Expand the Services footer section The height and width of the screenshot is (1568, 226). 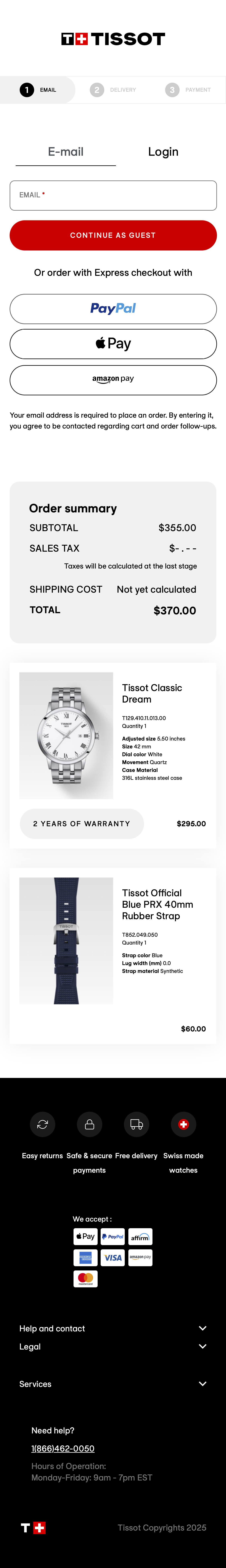click(113, 1384)
